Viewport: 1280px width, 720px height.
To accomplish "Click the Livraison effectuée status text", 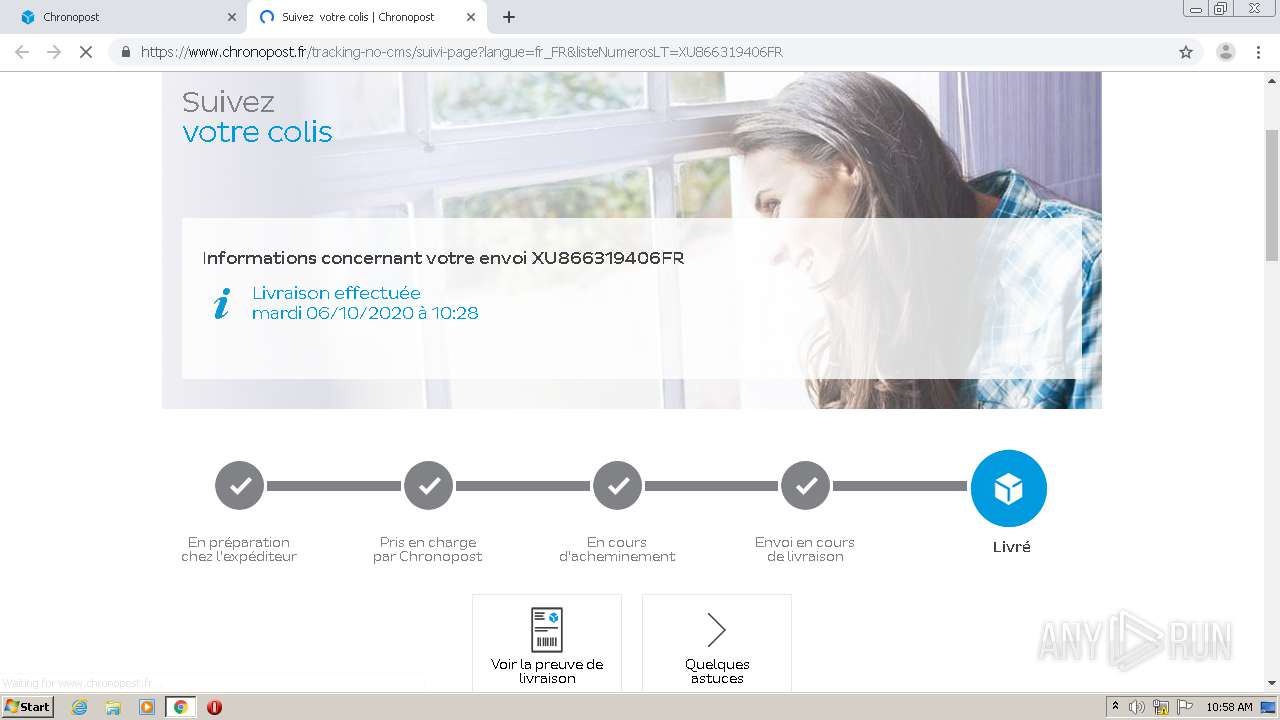I will 336,293.
